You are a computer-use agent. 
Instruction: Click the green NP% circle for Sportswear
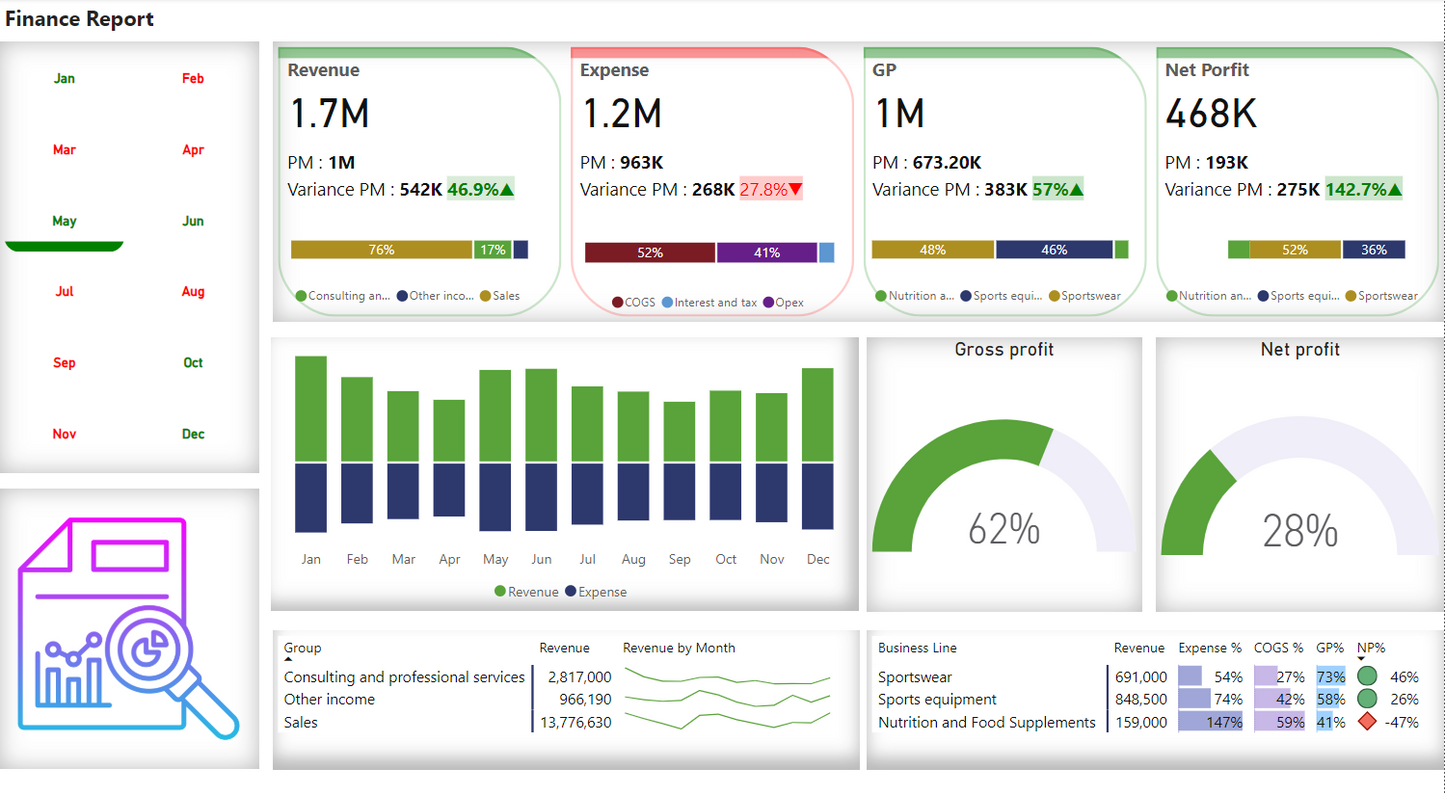click(1367, 677)
